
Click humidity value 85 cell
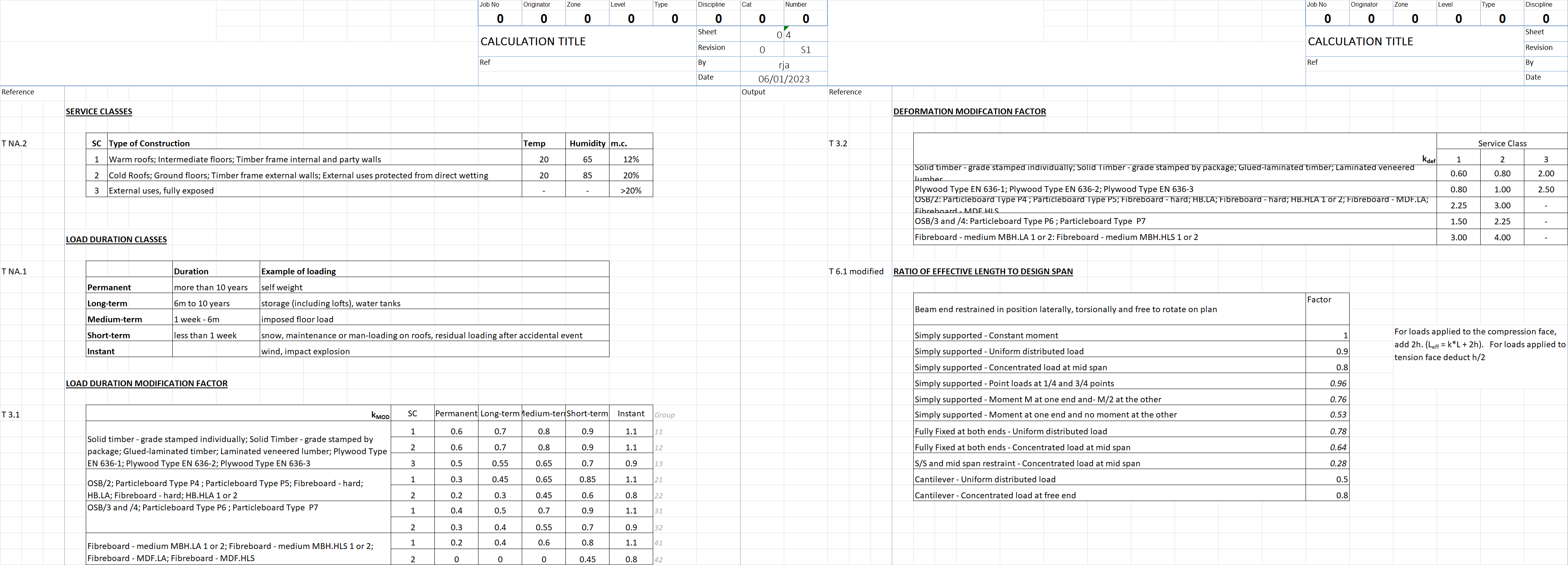coord(587,175)
